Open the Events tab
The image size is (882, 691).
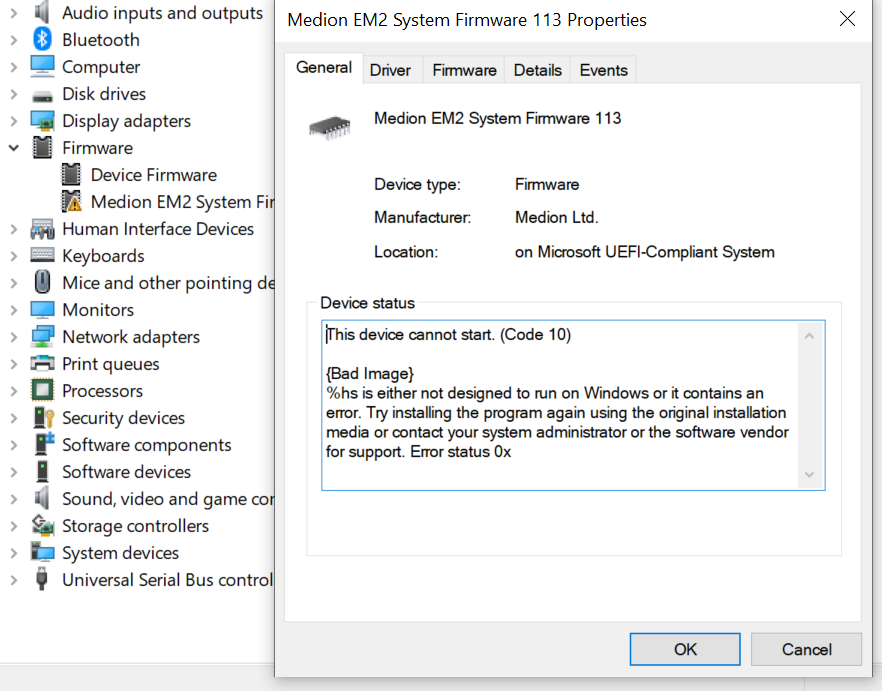point(603,69)
